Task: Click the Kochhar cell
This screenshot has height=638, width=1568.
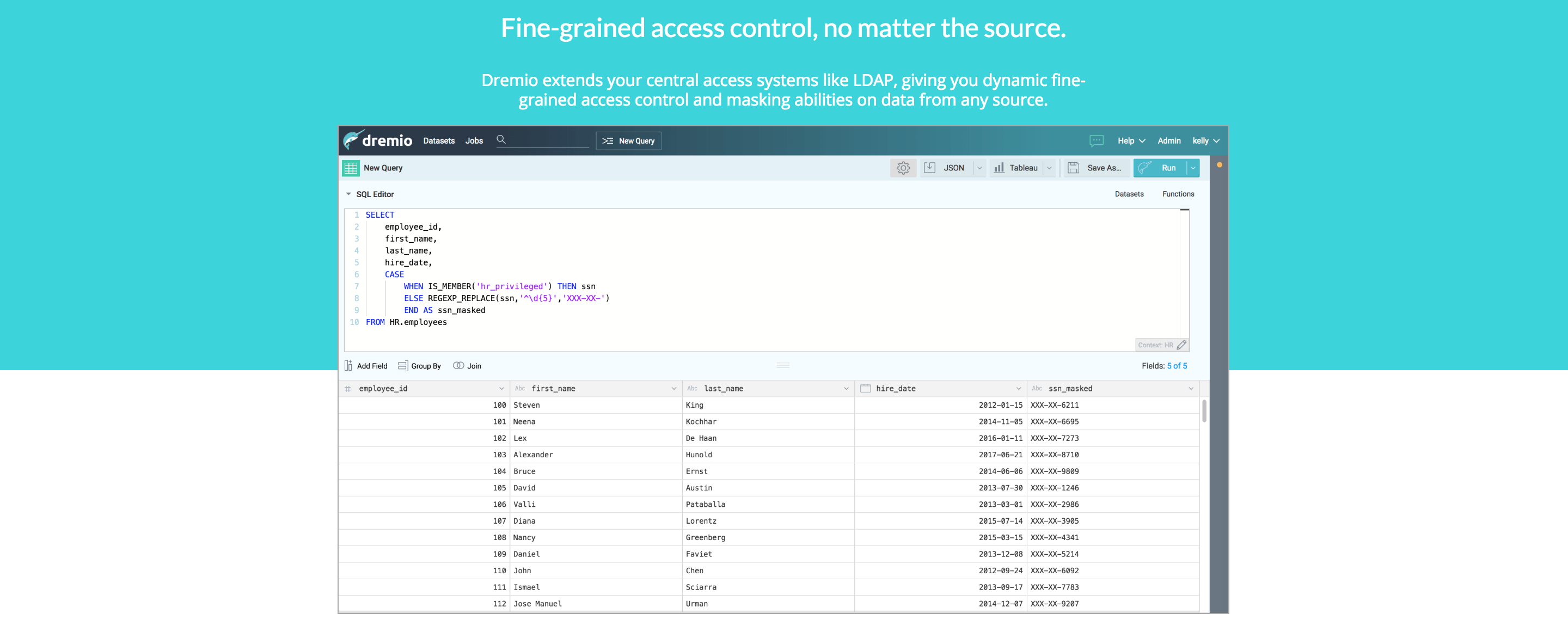Action: [x=768, y=421]
